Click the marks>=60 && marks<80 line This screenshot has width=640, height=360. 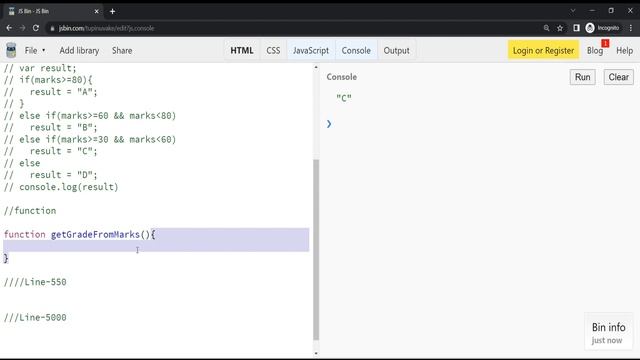click(90, 116)
